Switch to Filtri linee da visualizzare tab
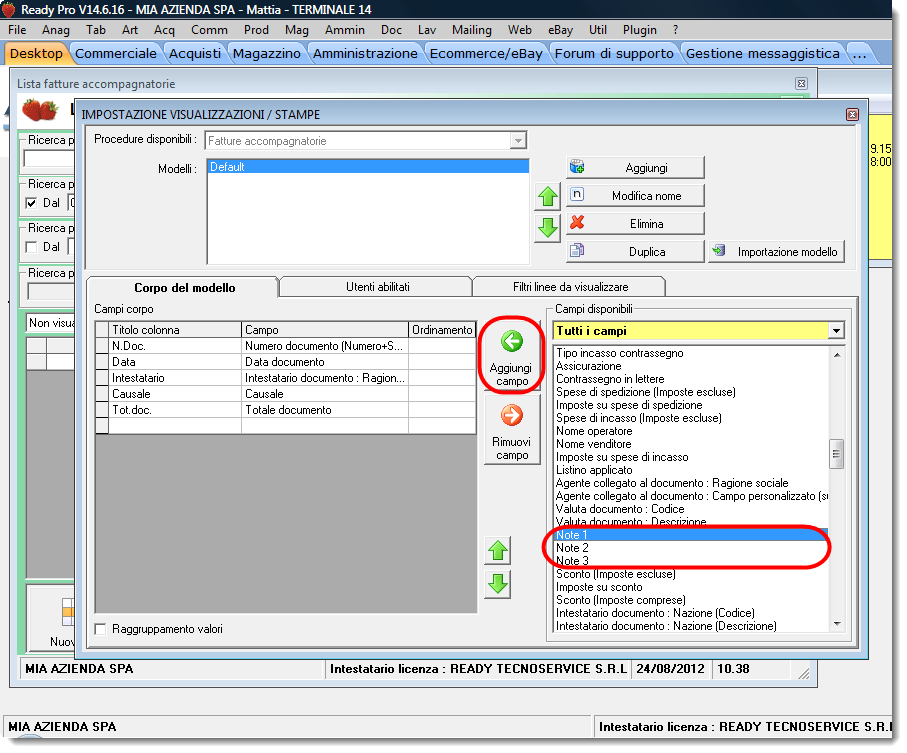Image resolution: width=907 pixels, height=753 pixels. tap(570, 287)
